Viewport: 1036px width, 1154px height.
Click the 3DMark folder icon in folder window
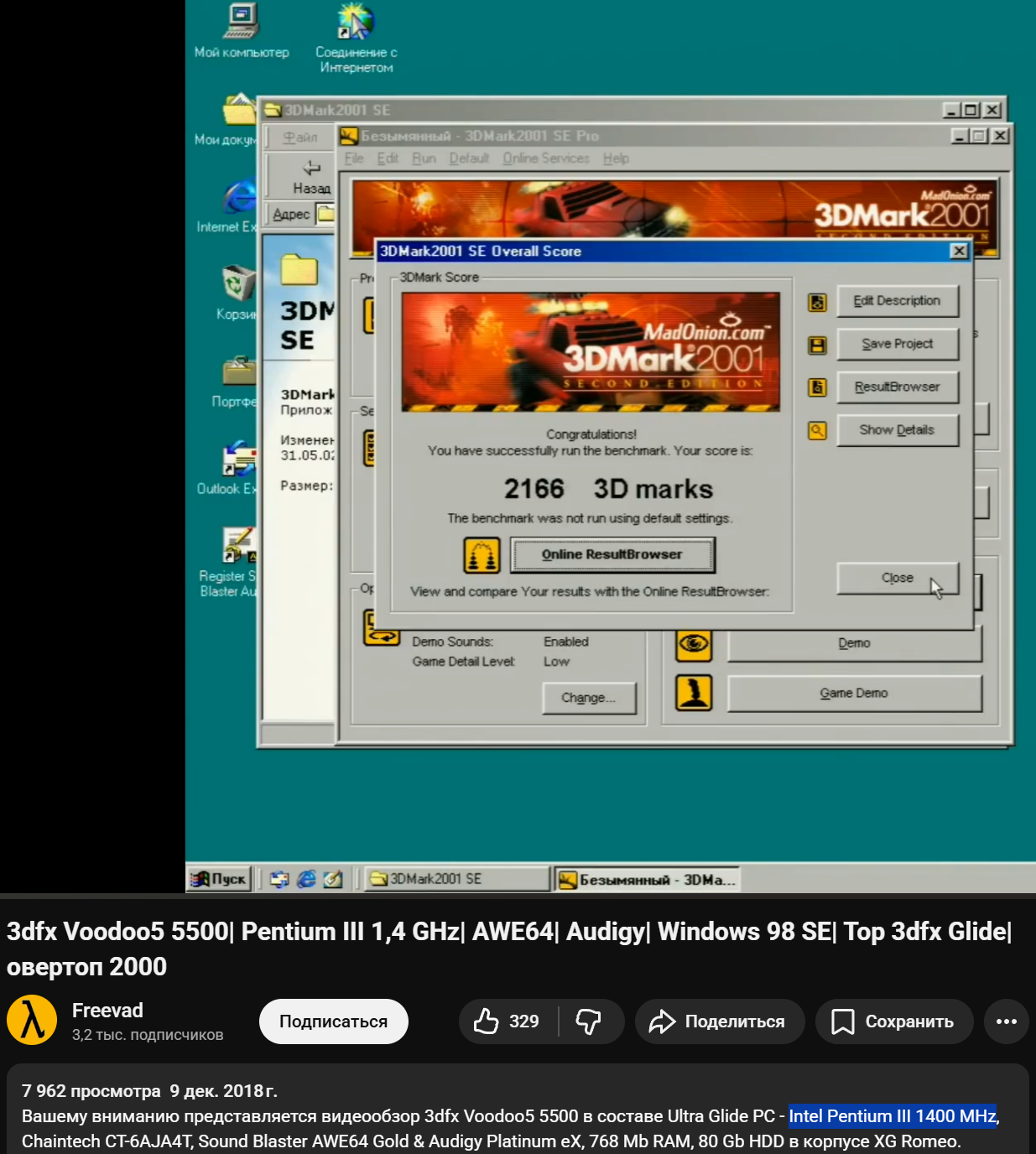[x=299, y=270]
